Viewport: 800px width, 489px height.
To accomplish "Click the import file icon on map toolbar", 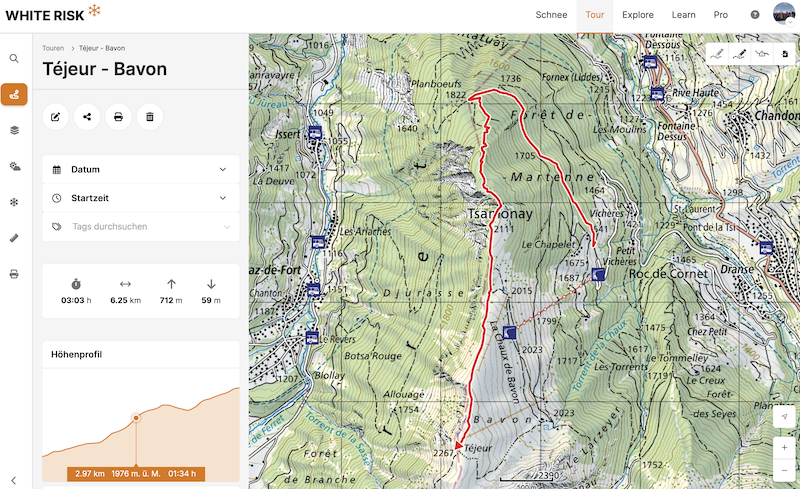I will [784, 54].
